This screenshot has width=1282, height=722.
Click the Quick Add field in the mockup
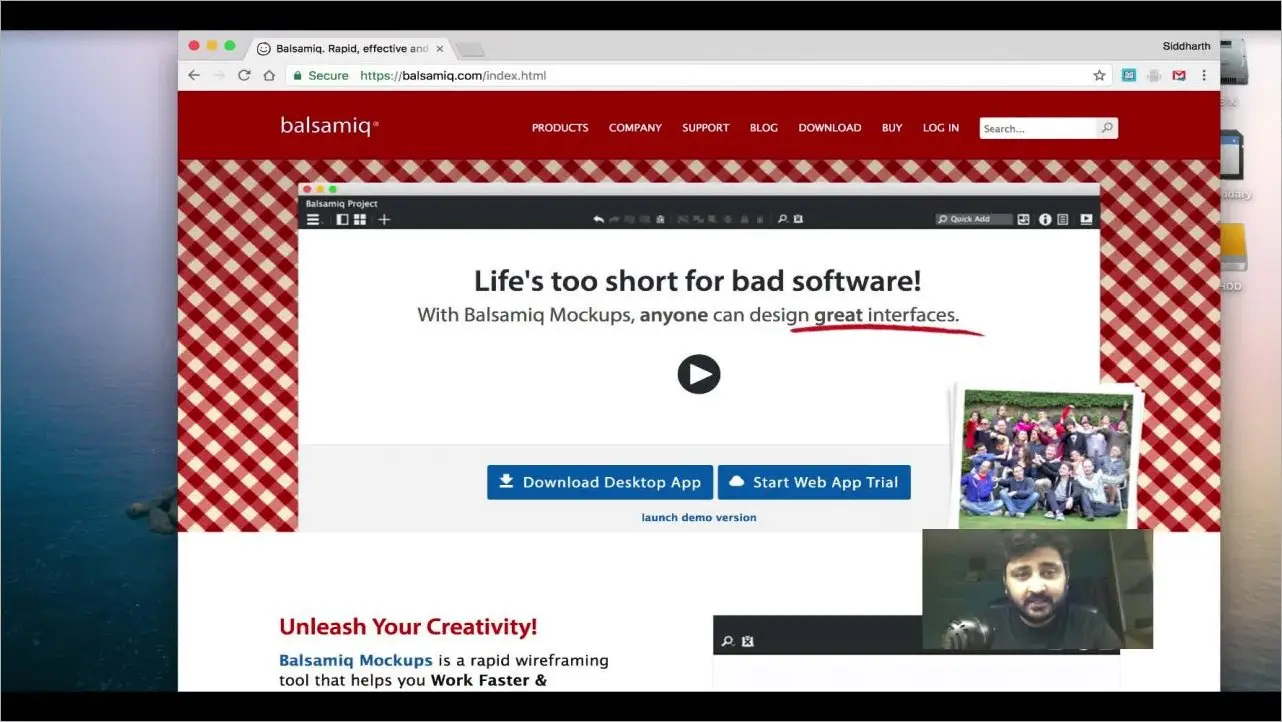[975, 219]
